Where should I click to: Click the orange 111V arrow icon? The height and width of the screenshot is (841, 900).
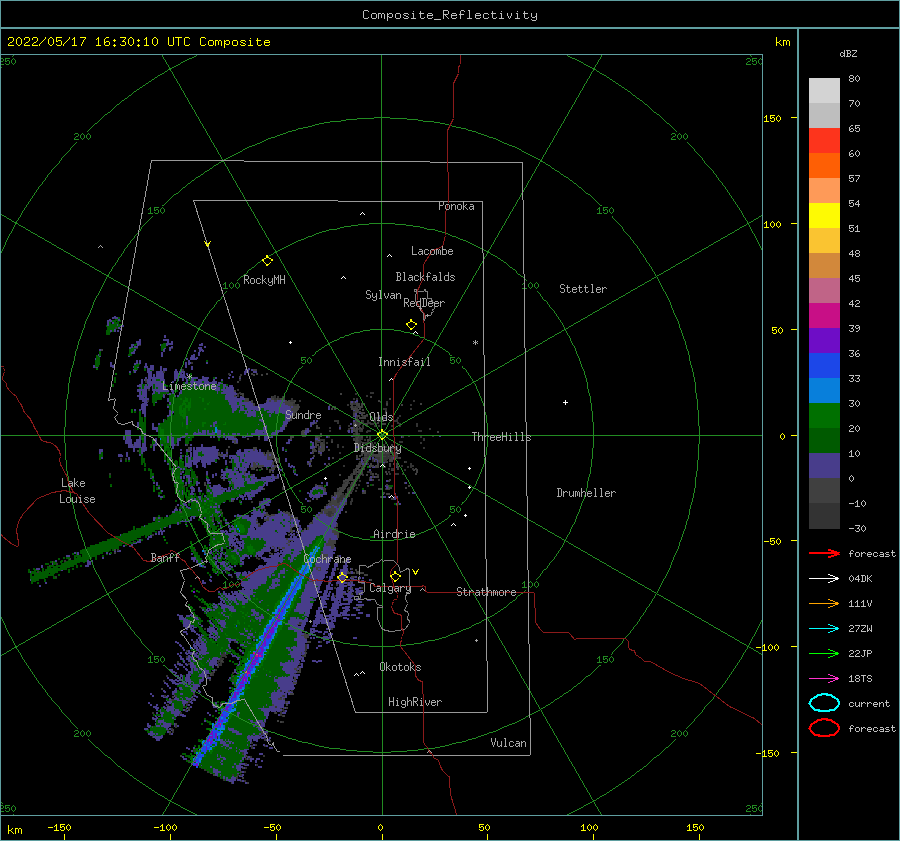click(824, 603)
